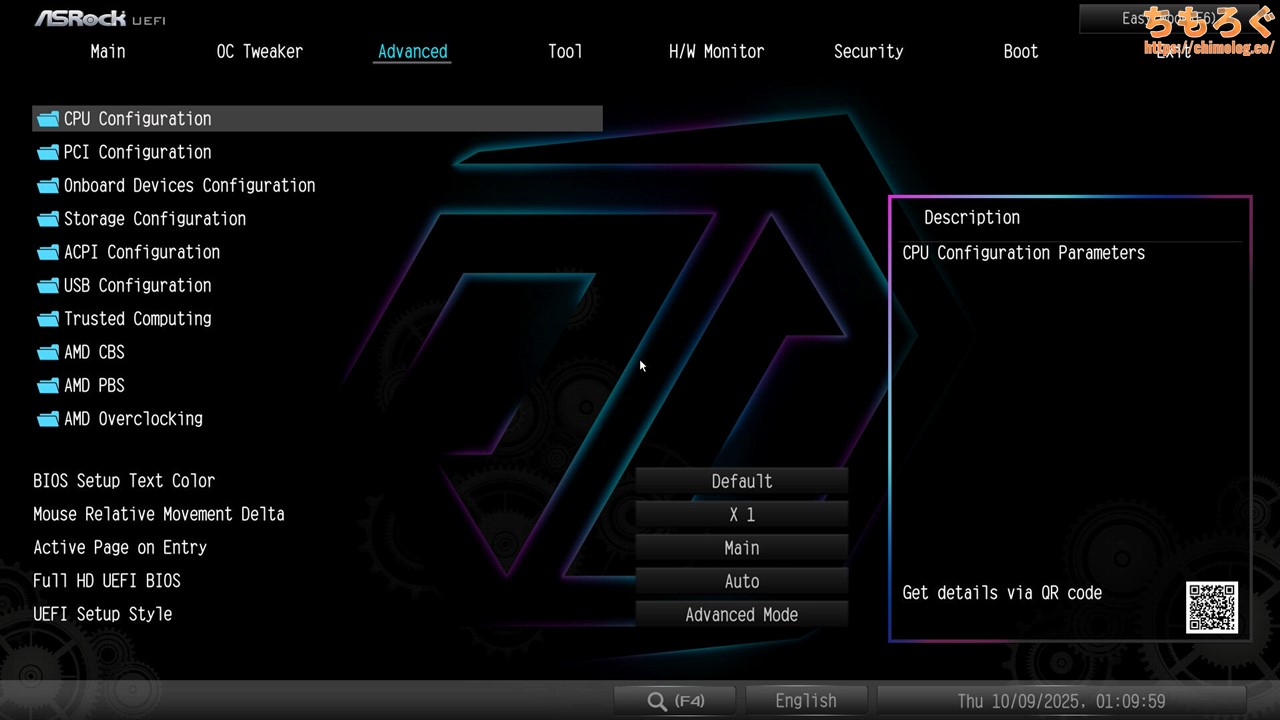Go to the H/W Monitor tab
The width and height of the screenshot is (1280, 720).
[716, 52]
